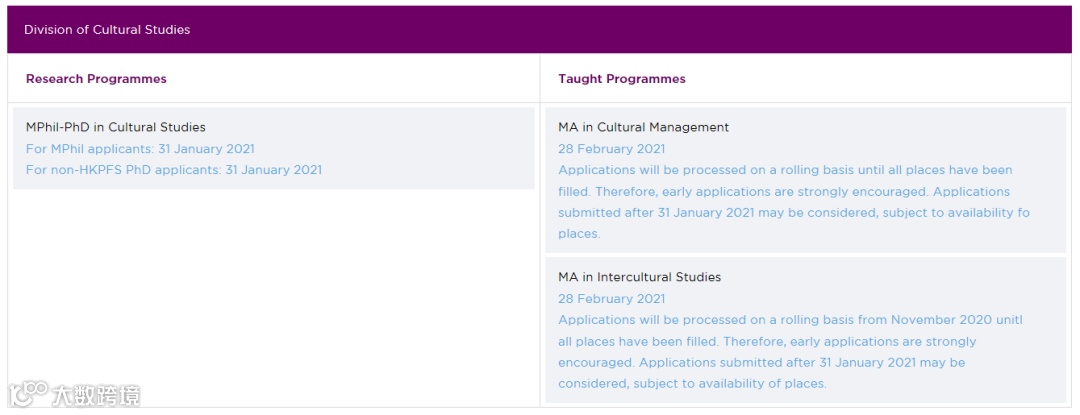
Task: Click the For MPhil applicants deadline line
Action: 140,149
